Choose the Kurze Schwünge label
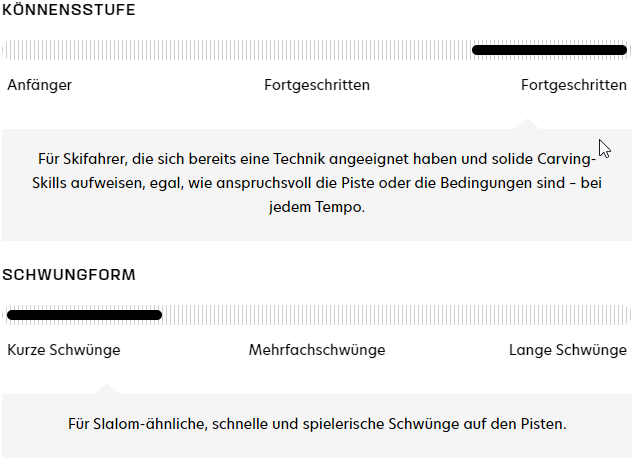636x464 pixels. [64, 350]
